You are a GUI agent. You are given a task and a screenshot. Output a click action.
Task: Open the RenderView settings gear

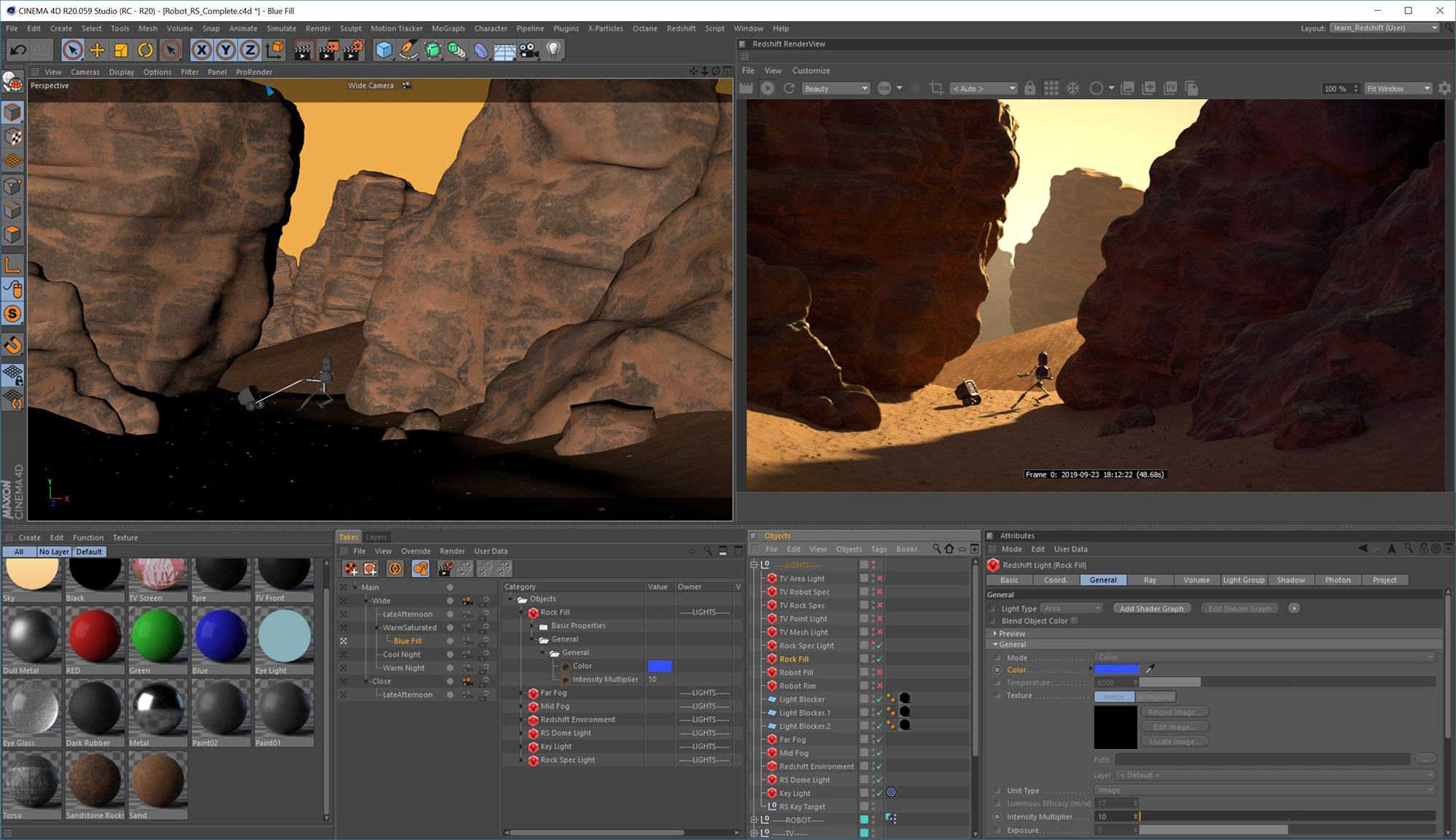pyautogui.click(x=1445, y=87)
